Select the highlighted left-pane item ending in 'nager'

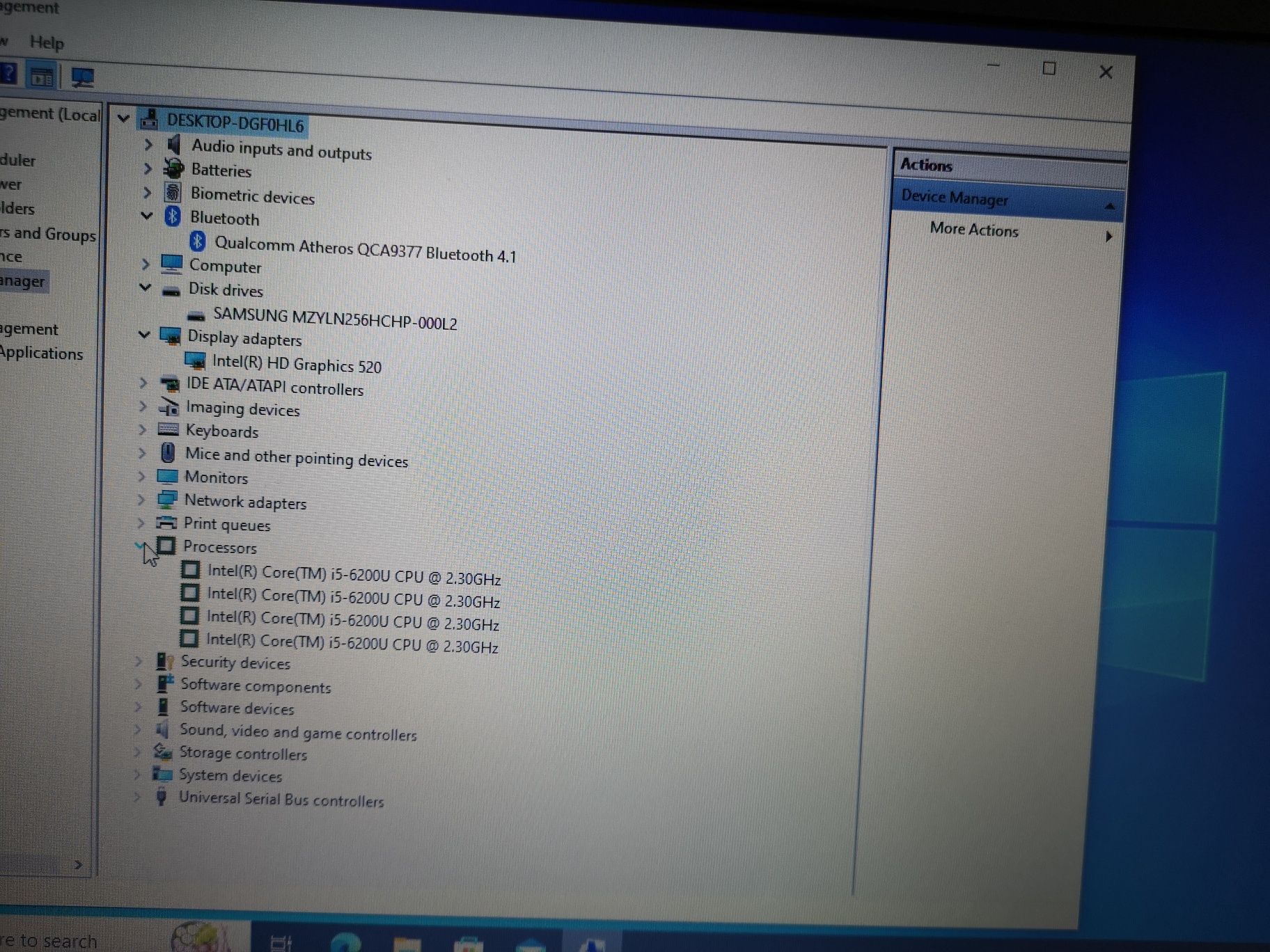(x=22, y=281)
